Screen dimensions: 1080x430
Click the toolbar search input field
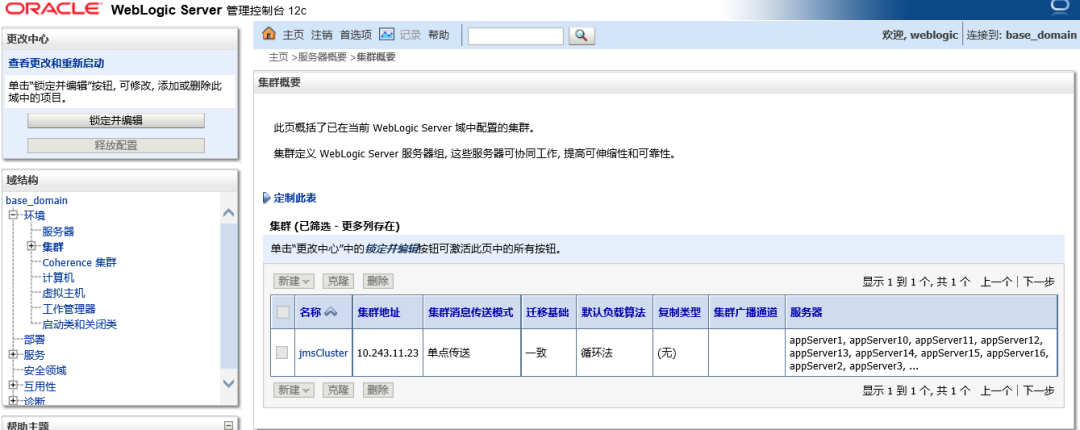[516, 36]
